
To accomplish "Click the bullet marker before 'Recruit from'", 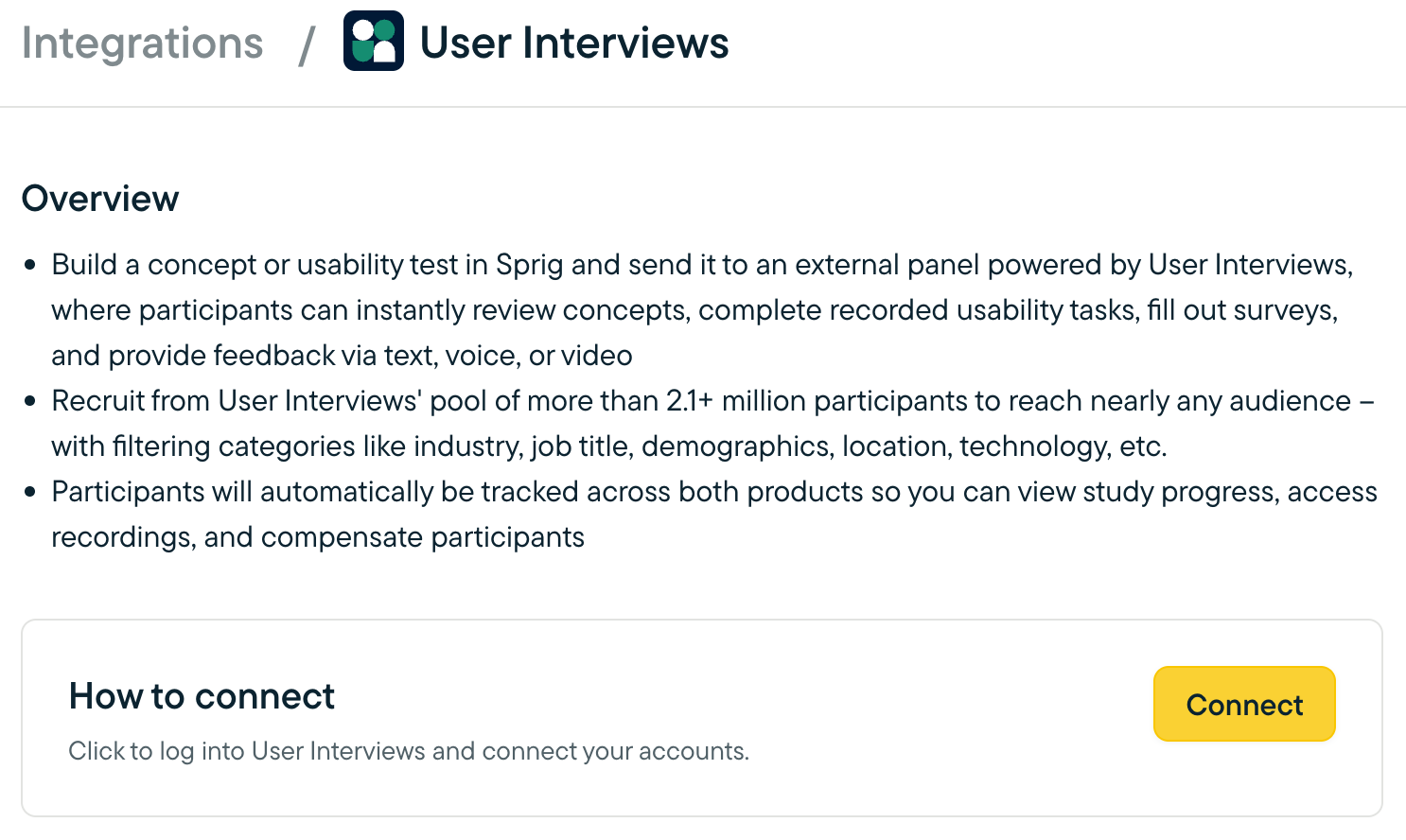I will click(x=30, y=401).
